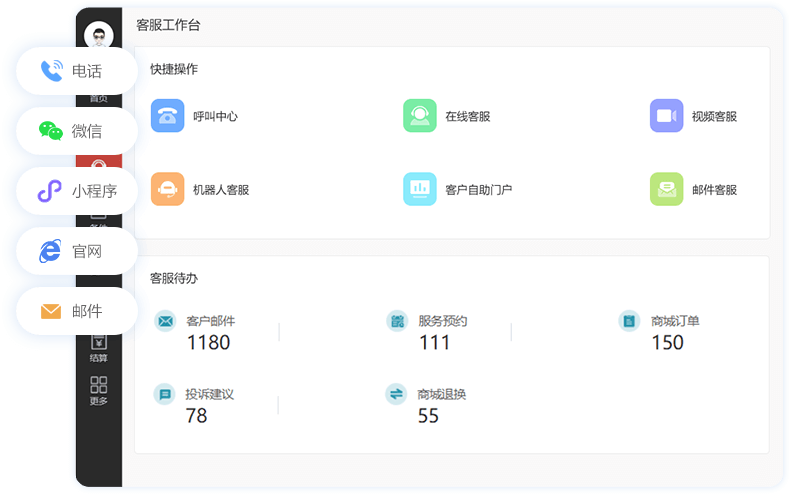Viewport: 790px width, 494px height.
Task: Click the blue IE browser icon
Action: click(50, 251)
